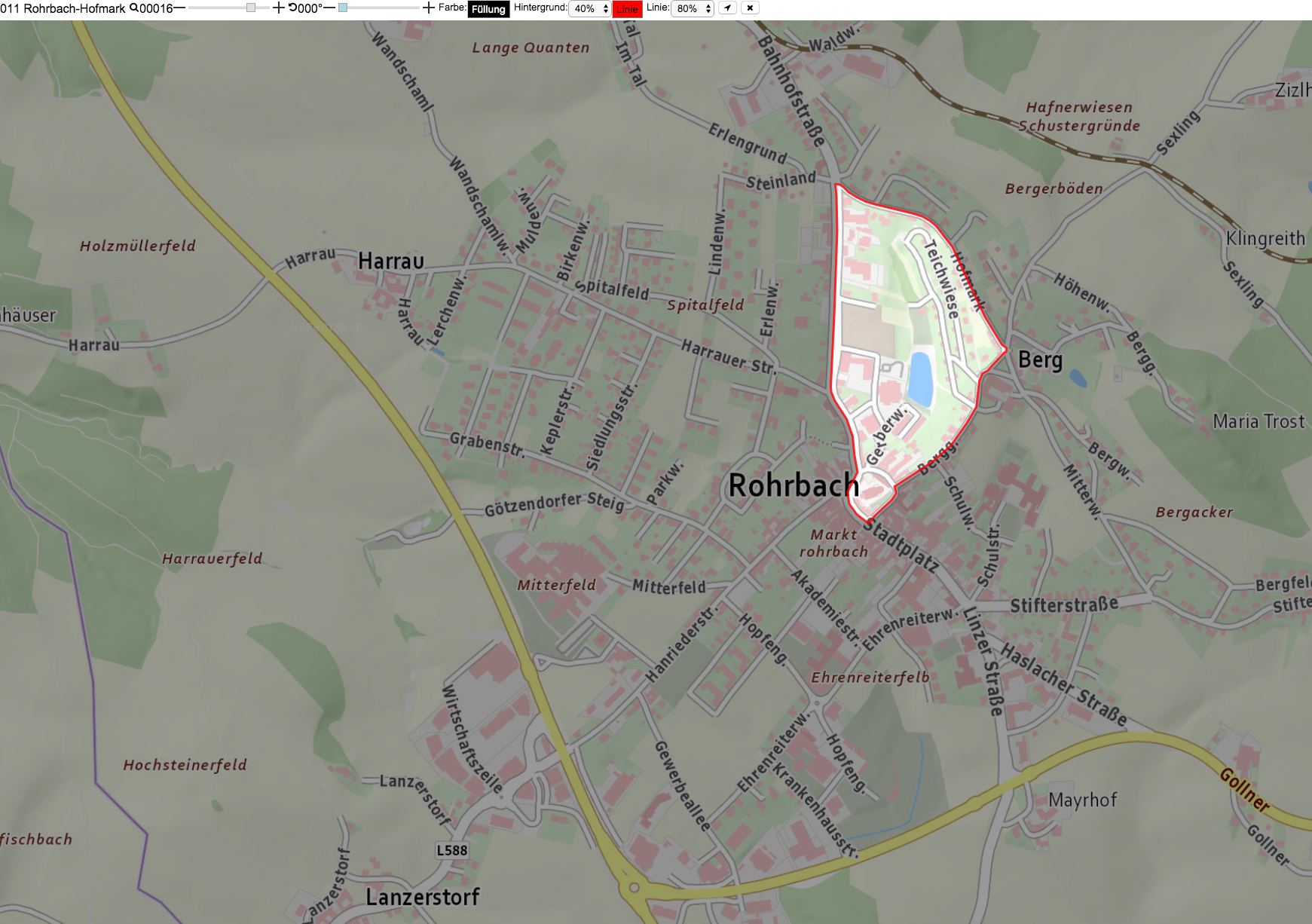Open the Füllung color picker
The width and height of the screenshot is (1312, 924).
coord(488,9)
